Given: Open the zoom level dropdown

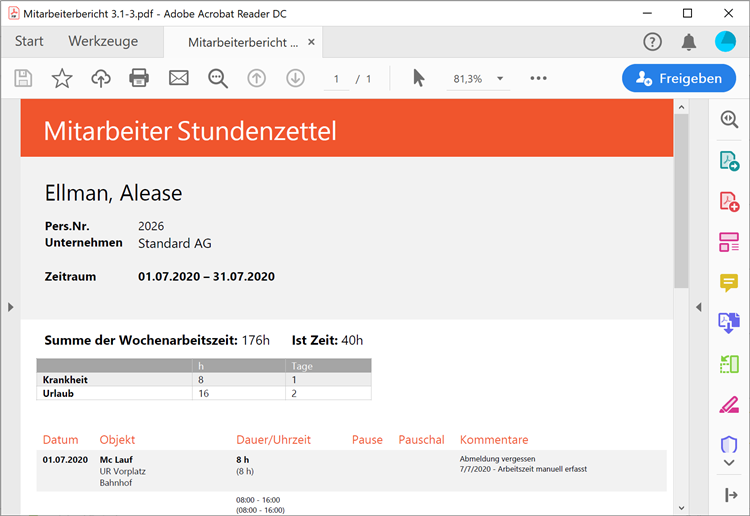Looking at the screenshot, I should [x=500, y=78].
